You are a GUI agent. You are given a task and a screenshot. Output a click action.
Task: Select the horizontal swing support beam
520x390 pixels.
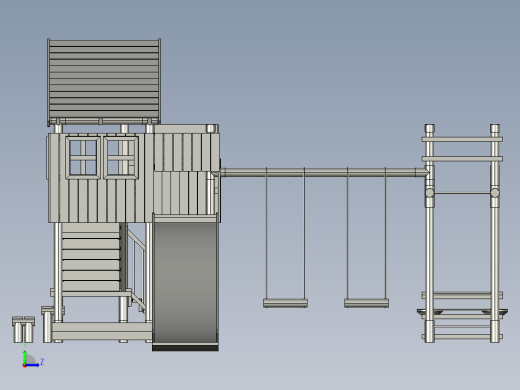coord(324,173)
